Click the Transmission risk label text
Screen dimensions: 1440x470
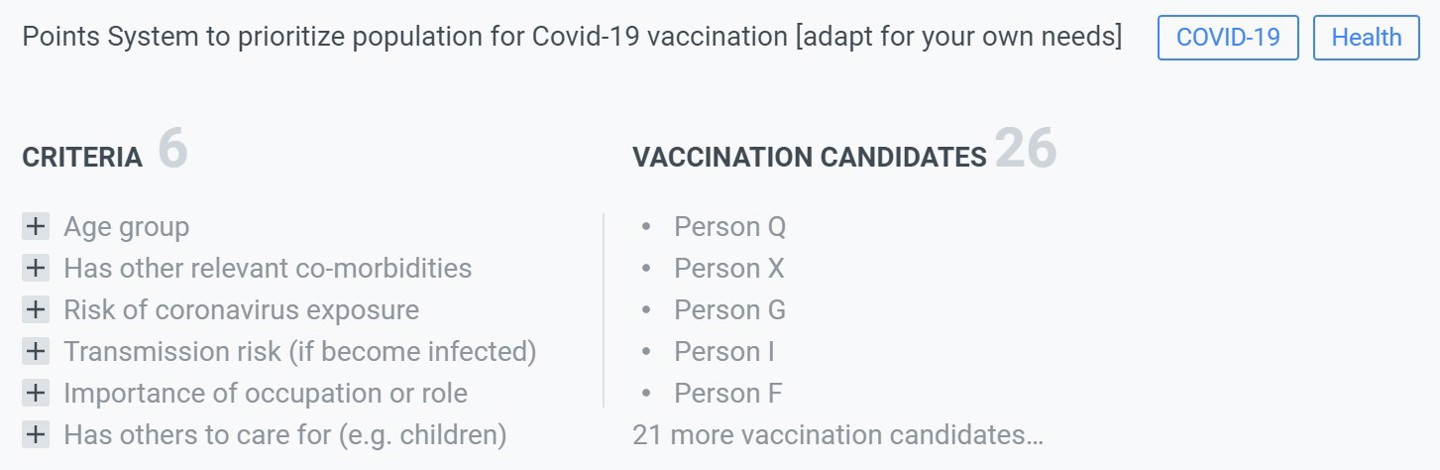300,352
